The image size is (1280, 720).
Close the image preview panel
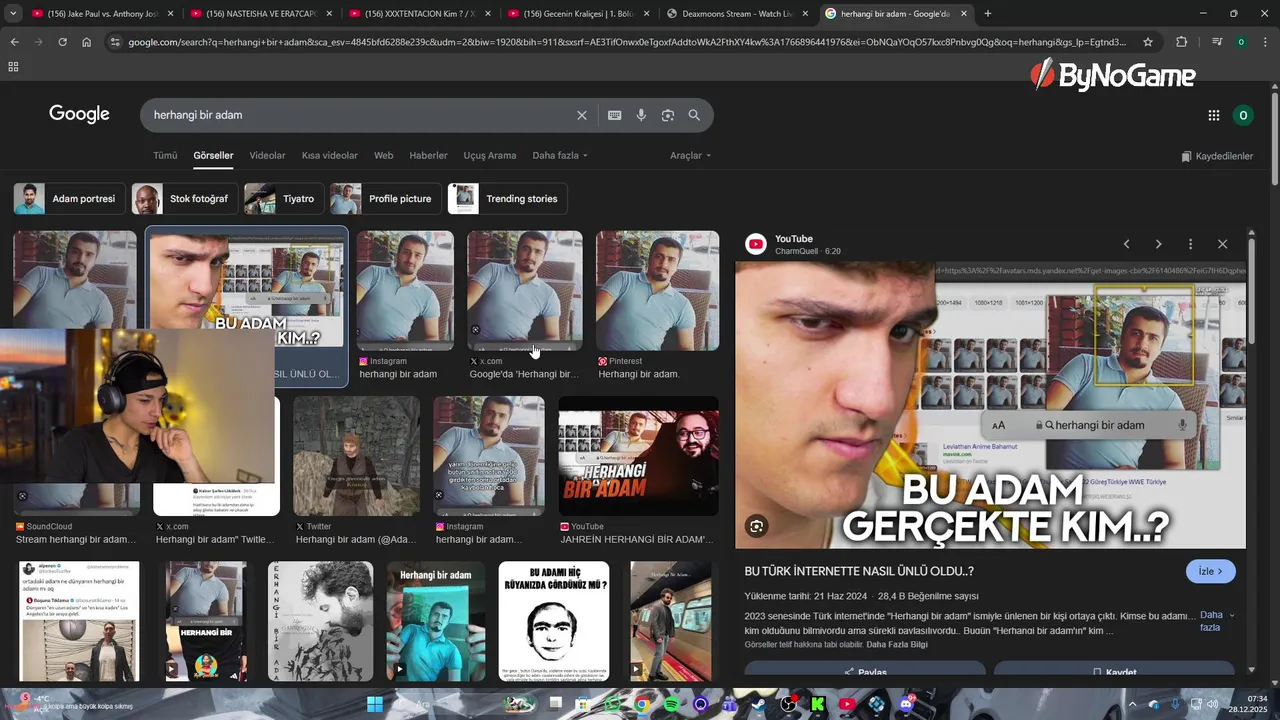(x=1222, y=244)
